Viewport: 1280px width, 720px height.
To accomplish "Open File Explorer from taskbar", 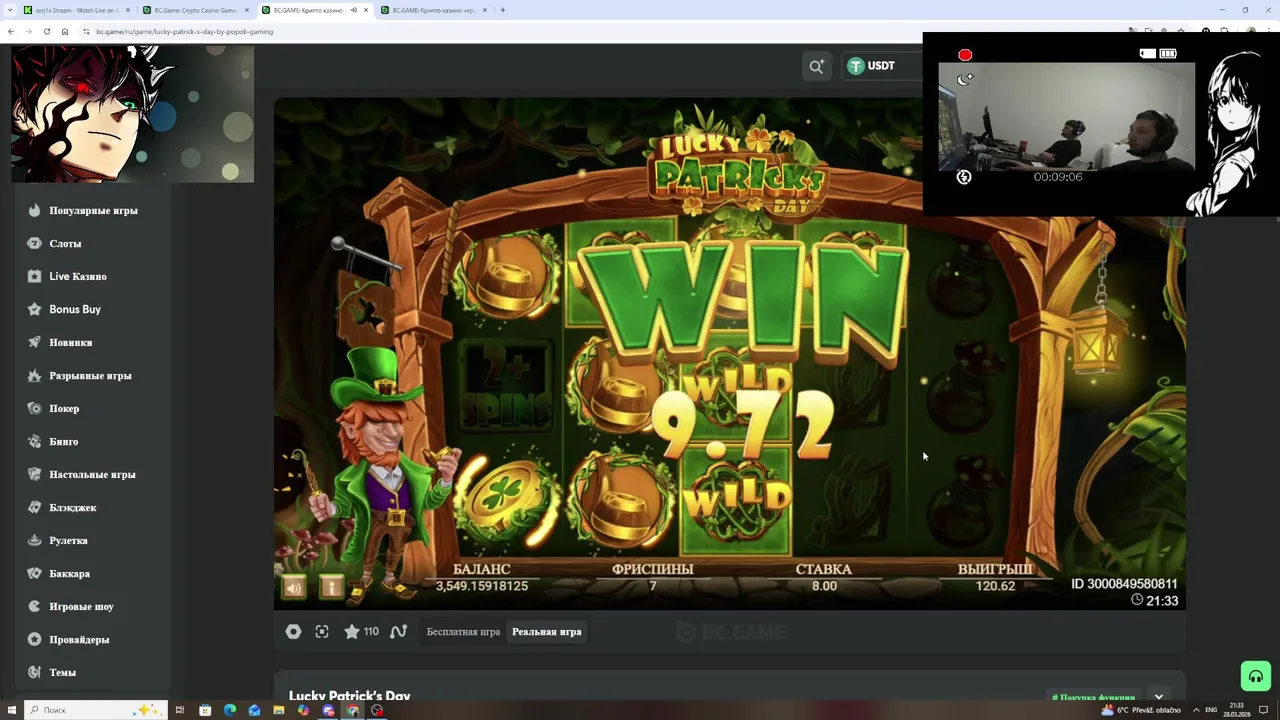I will click(279, 710).
